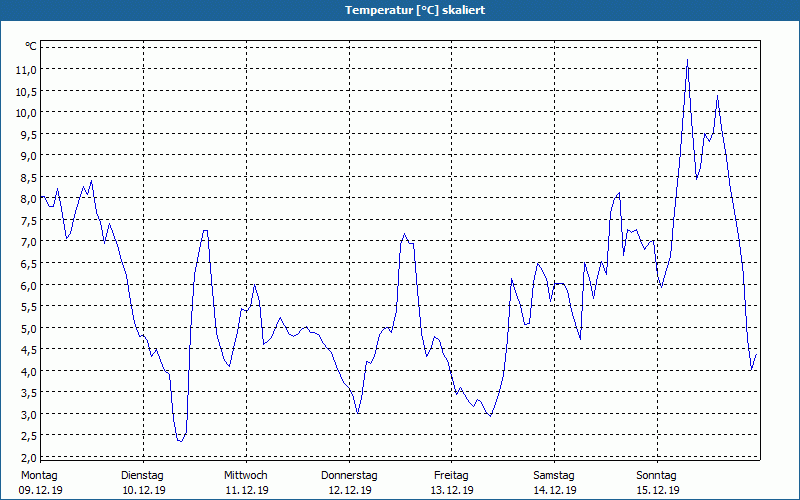Select the Samstag day label
The width and height of the screenshot is (800, 500).
tap(554, 475)
